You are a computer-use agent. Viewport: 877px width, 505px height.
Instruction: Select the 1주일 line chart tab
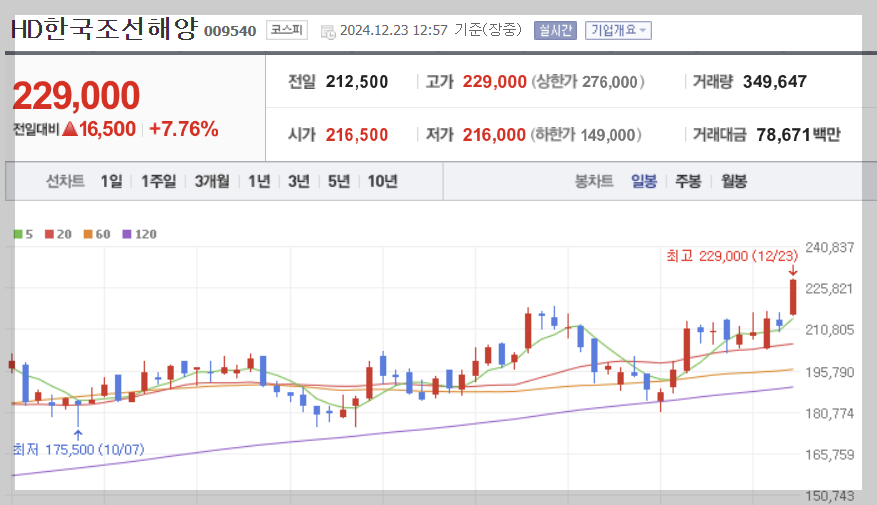coord(158,181)
